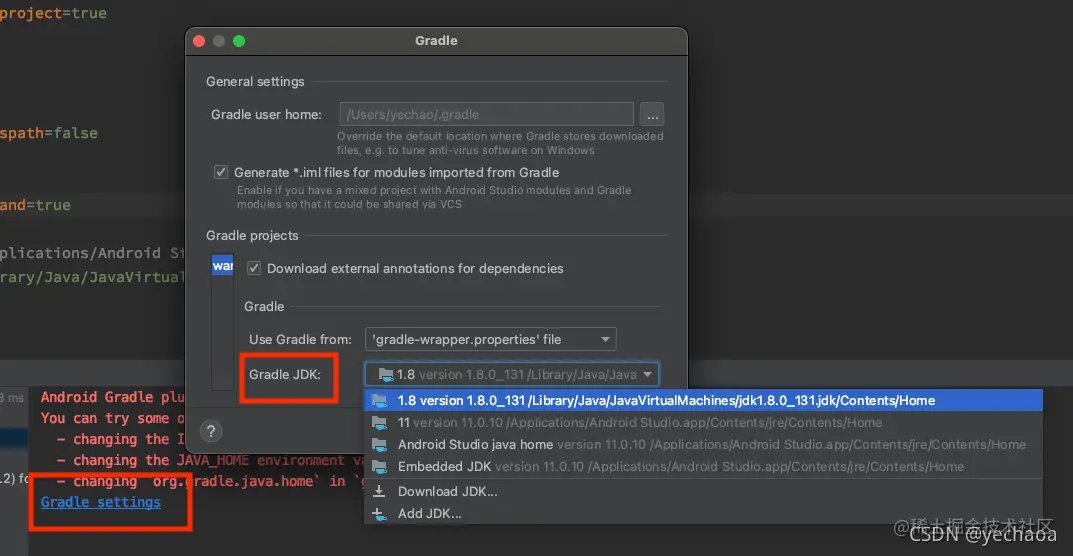Browse for the Gradle user home with the ... button
1073x556 pixels.
tap(652, 114)
